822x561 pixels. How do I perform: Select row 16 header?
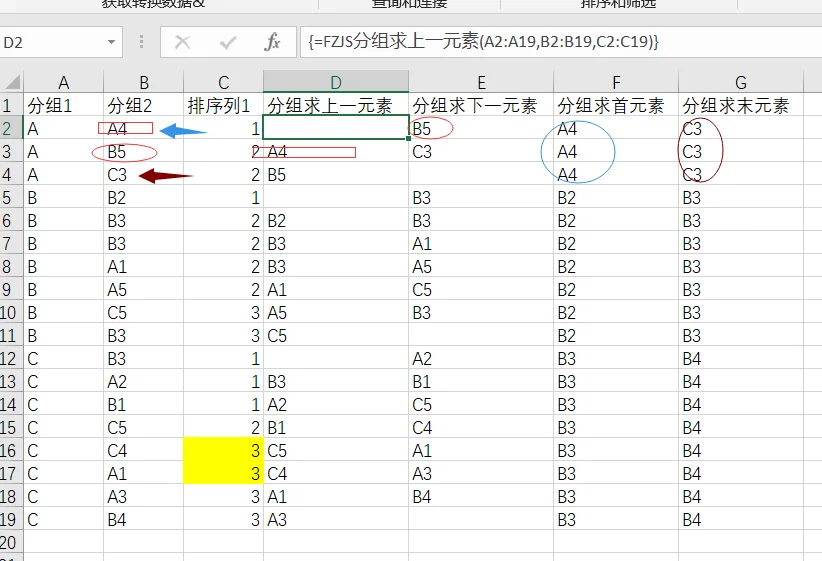(12, 450)
